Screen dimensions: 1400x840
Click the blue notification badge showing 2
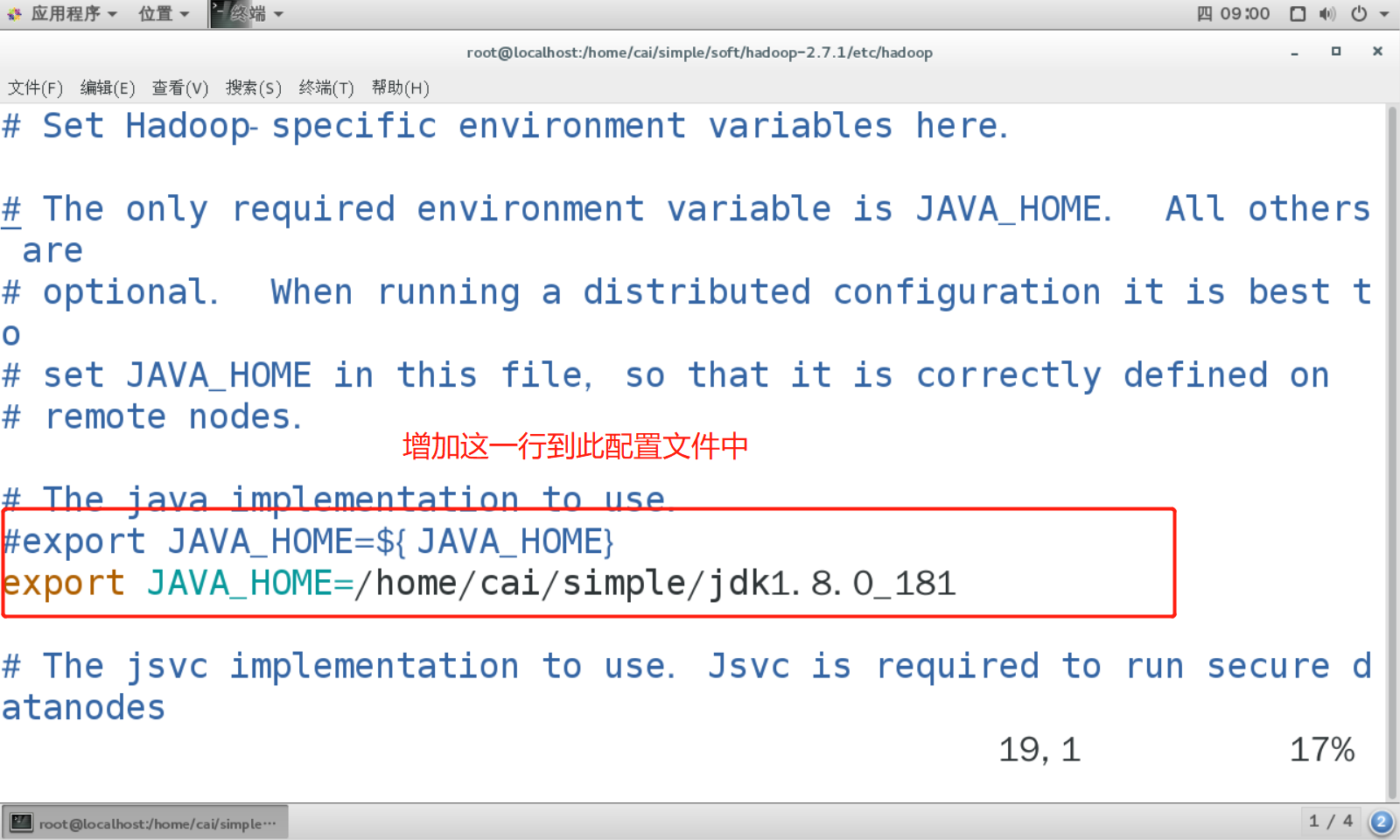point(1382,822)
